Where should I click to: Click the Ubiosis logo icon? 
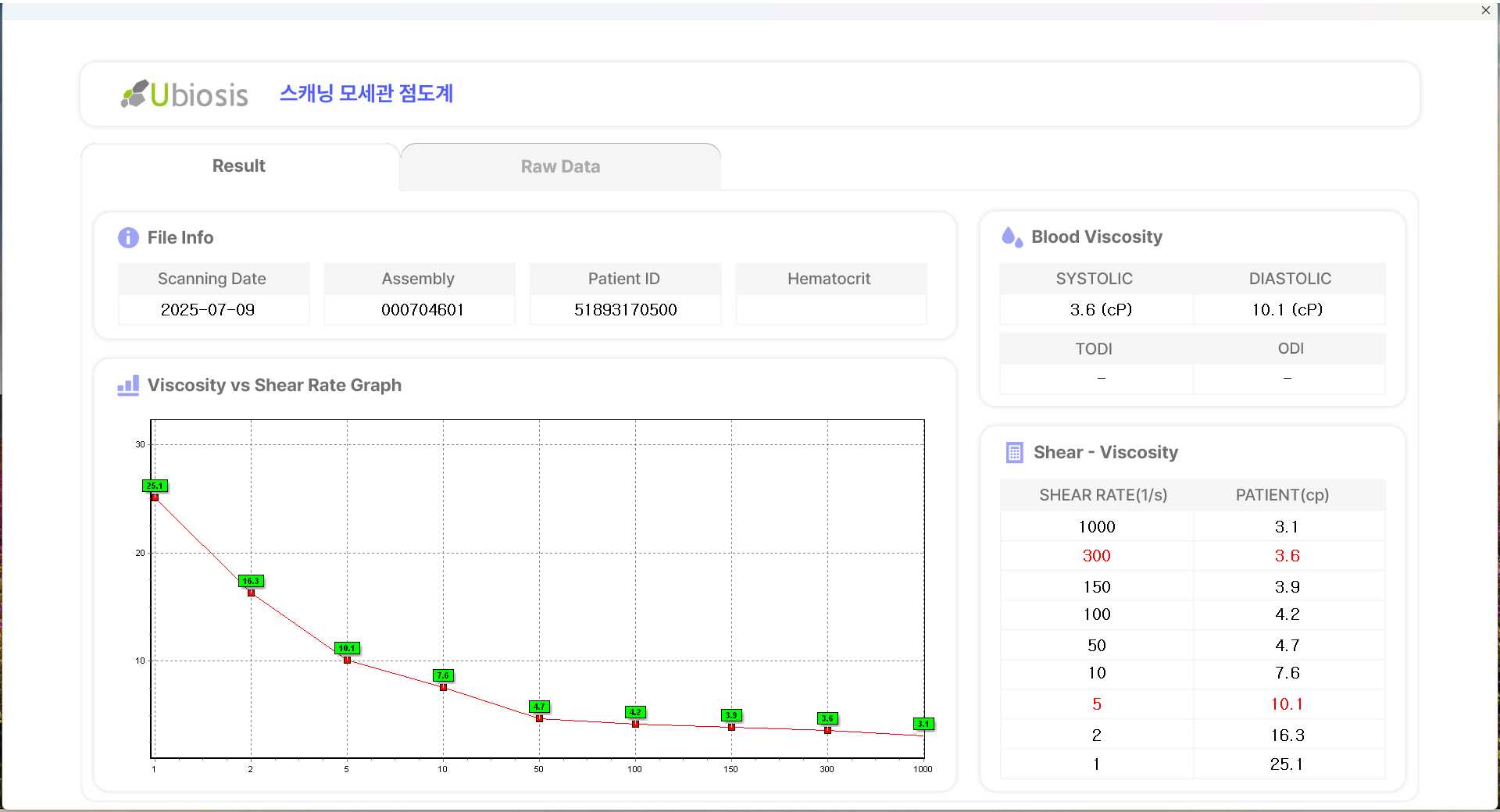pos(135,94)
